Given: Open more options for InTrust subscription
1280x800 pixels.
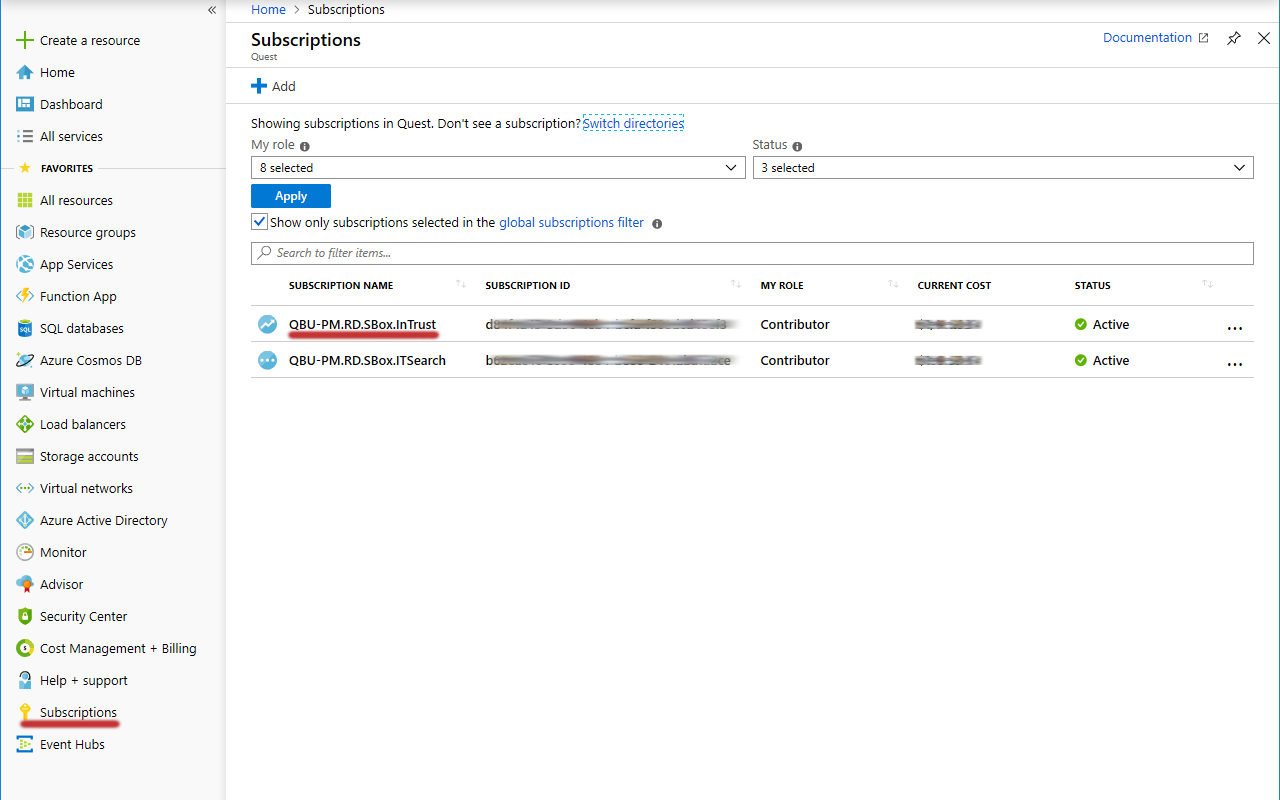Looking at the screenshot, I should (x=1235, y=328).
